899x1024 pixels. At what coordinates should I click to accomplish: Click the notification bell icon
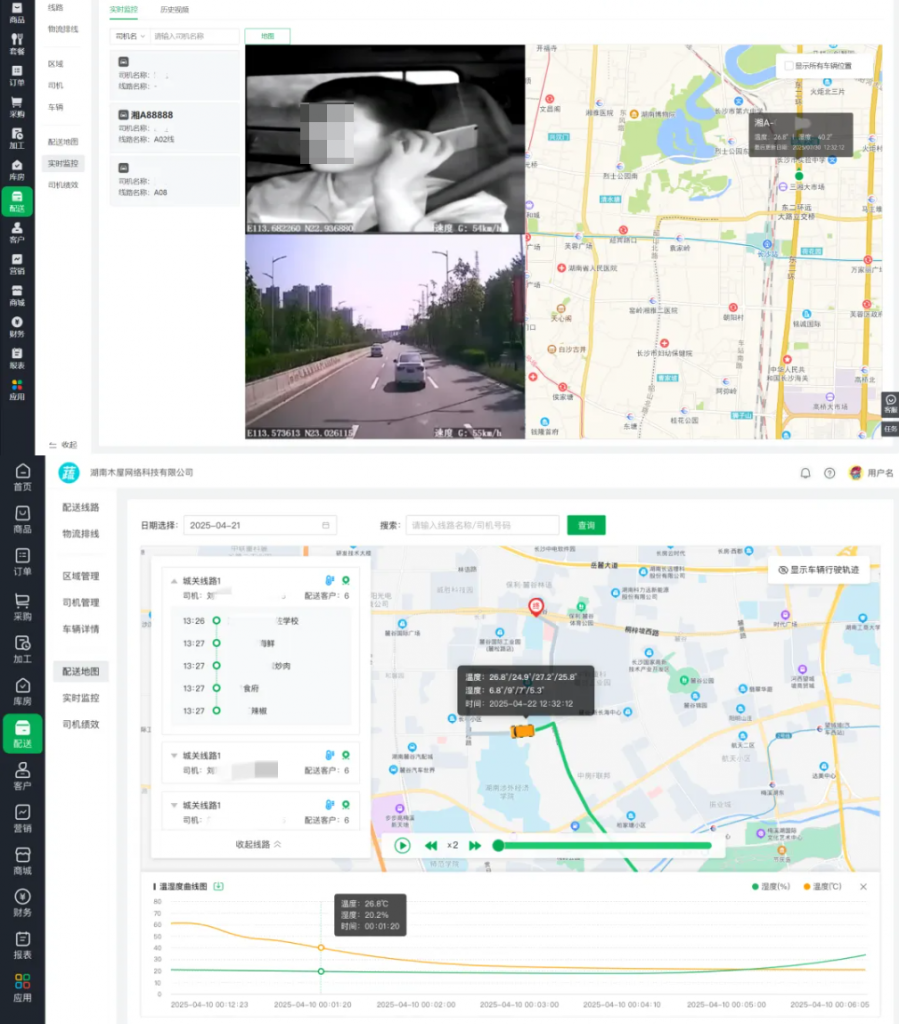click(805, 473)
